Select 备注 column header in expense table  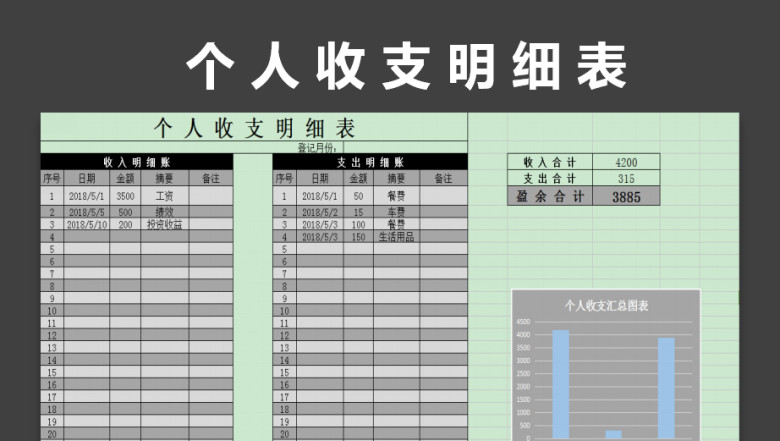pos(444,178)
